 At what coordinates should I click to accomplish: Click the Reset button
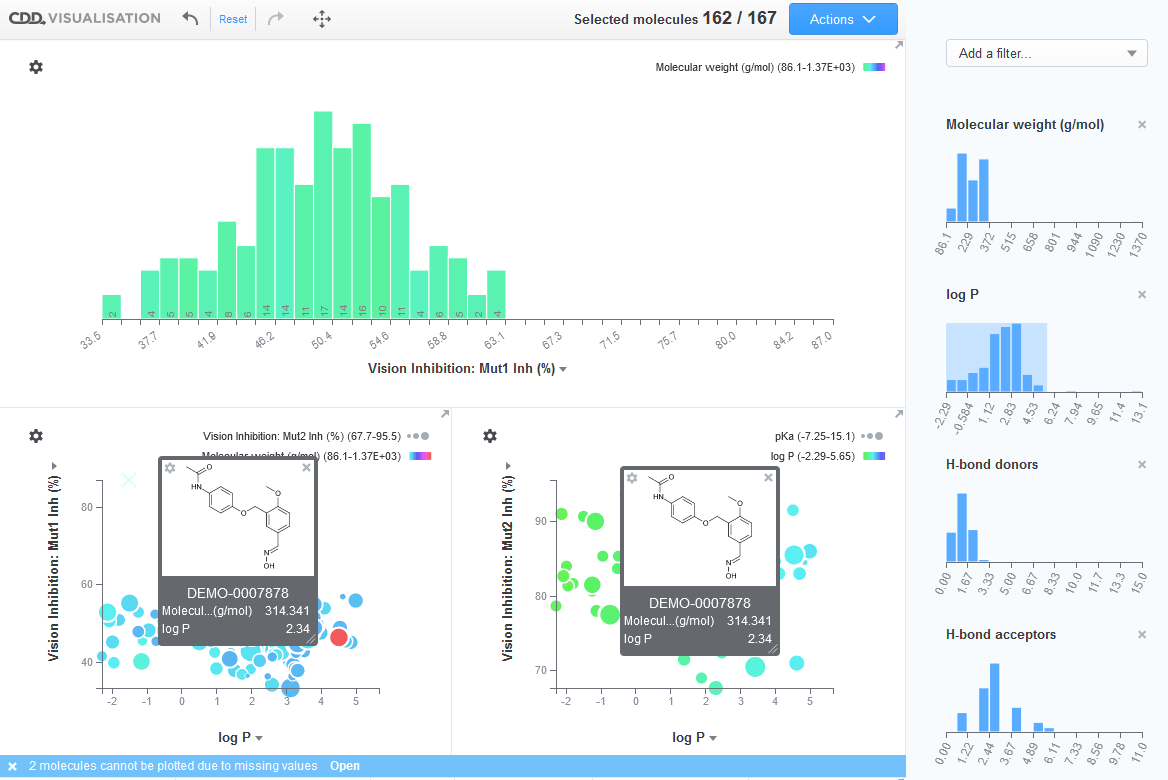pos(232,18)
